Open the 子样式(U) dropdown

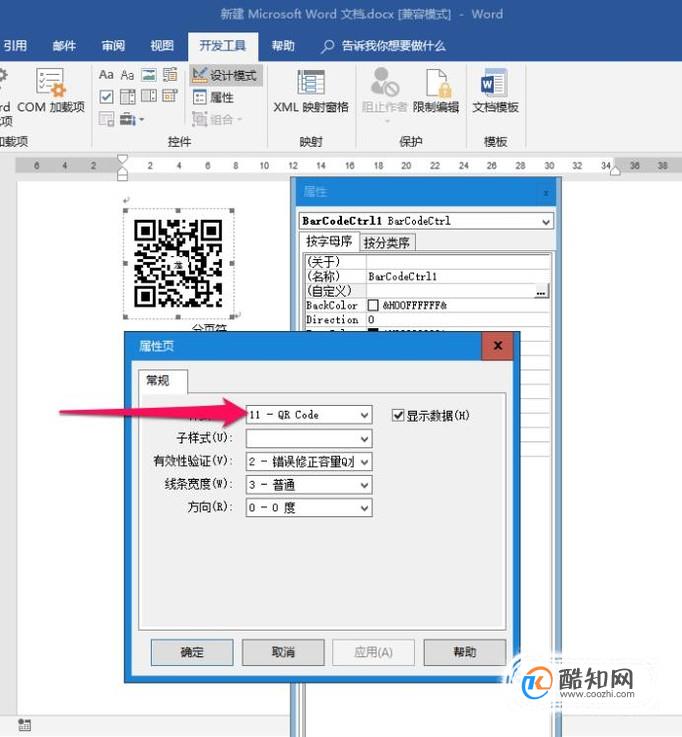(x=309, y=439)
